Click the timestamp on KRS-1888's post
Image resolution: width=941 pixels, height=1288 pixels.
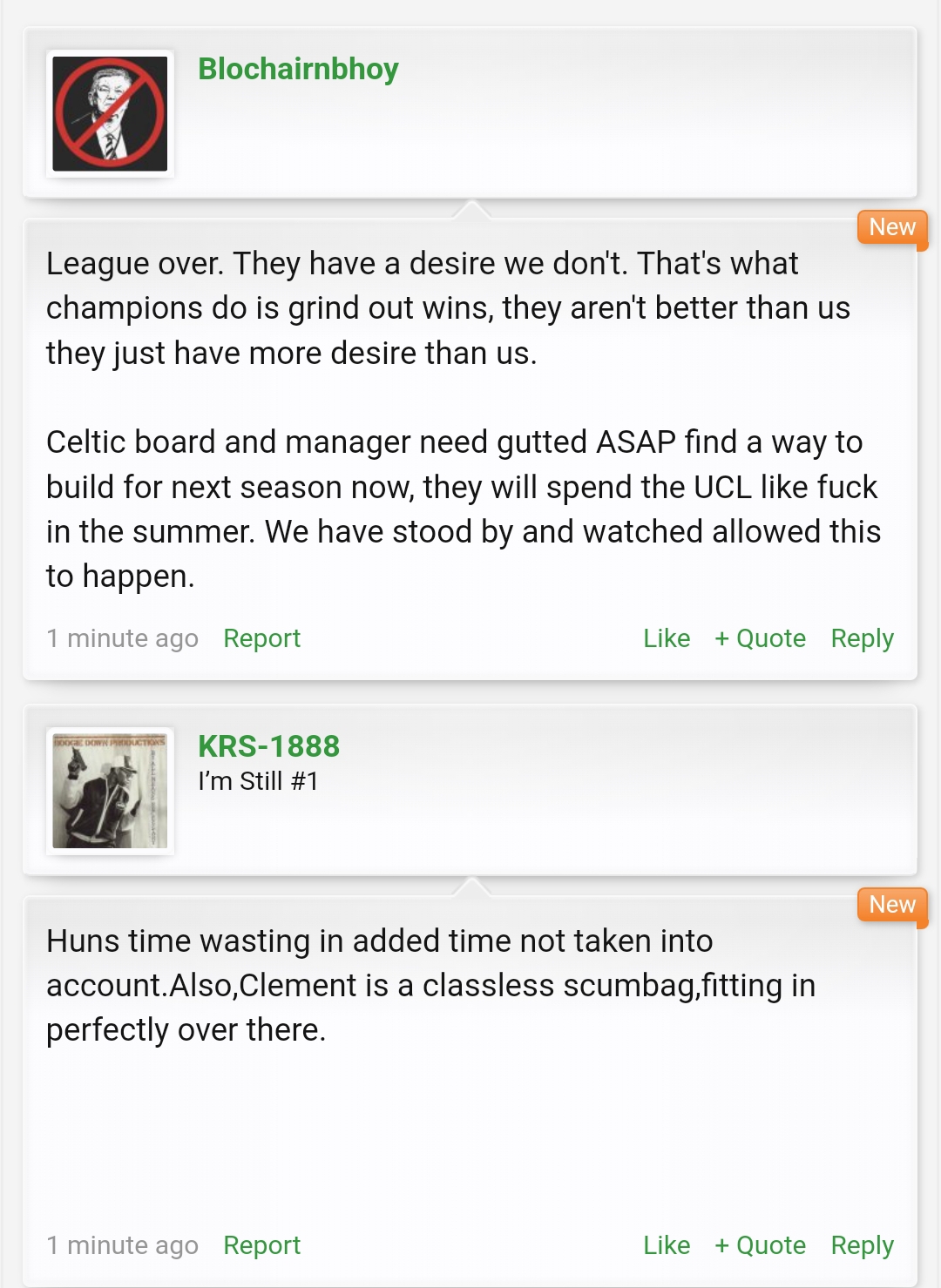point(122,1245)
